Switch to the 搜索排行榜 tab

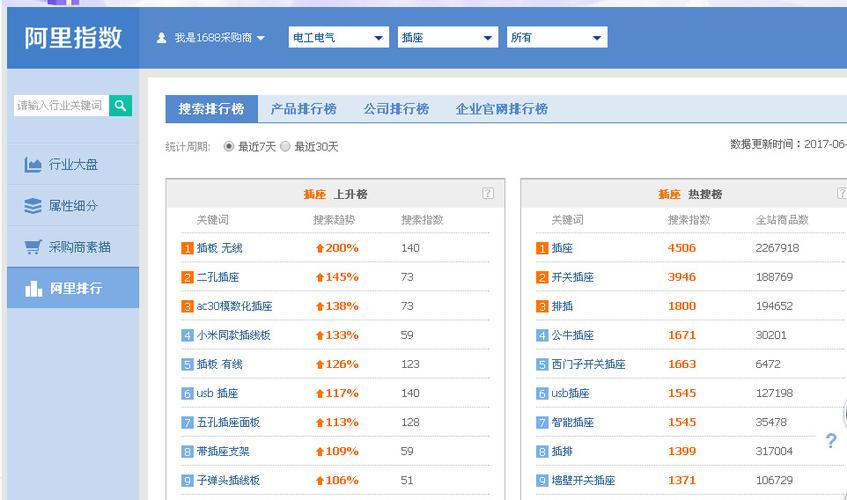tap(212, 109)
